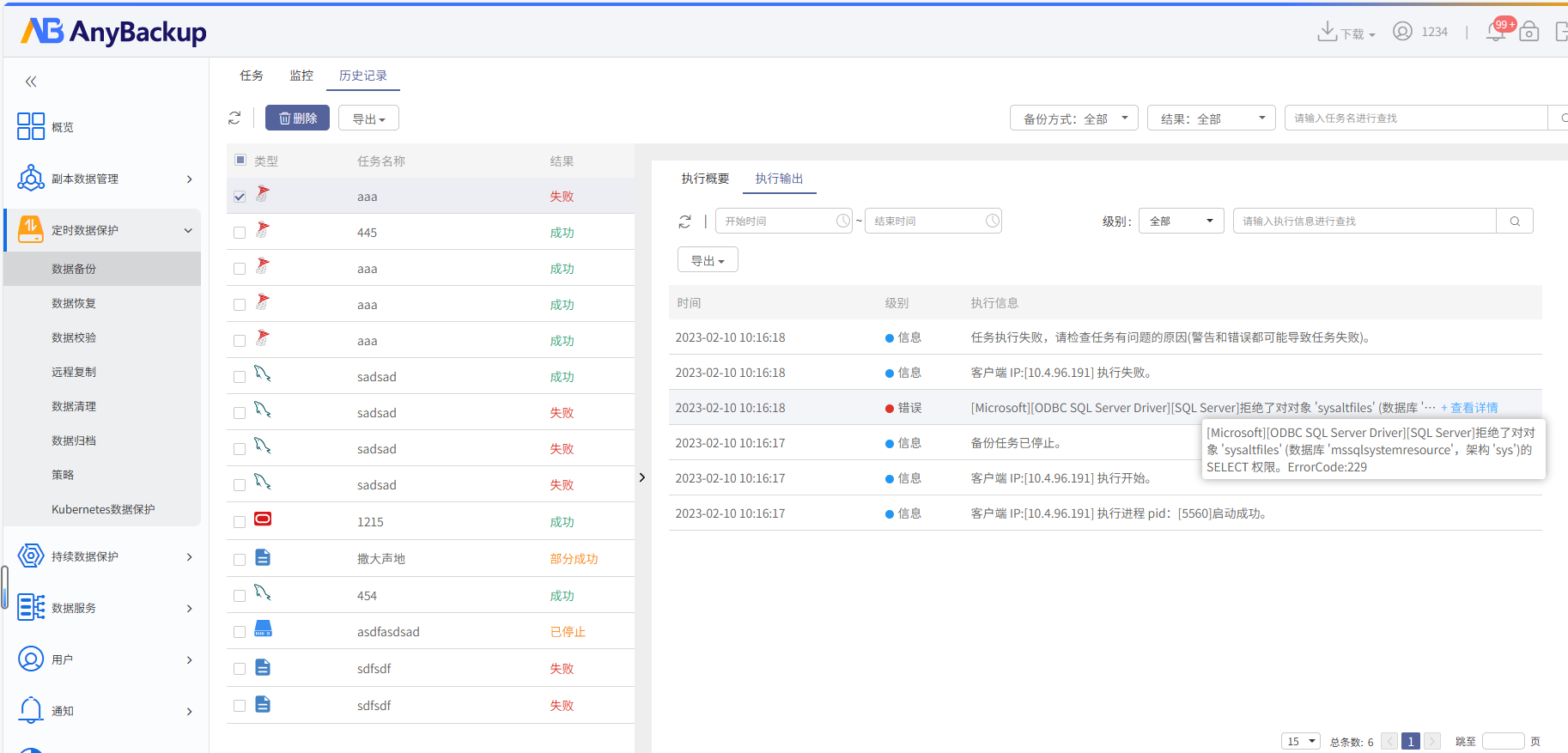Click the 通知 bell icon in sidebar
The height and width of the screenshot is (753, 1568).
click(x=31, y=710)
